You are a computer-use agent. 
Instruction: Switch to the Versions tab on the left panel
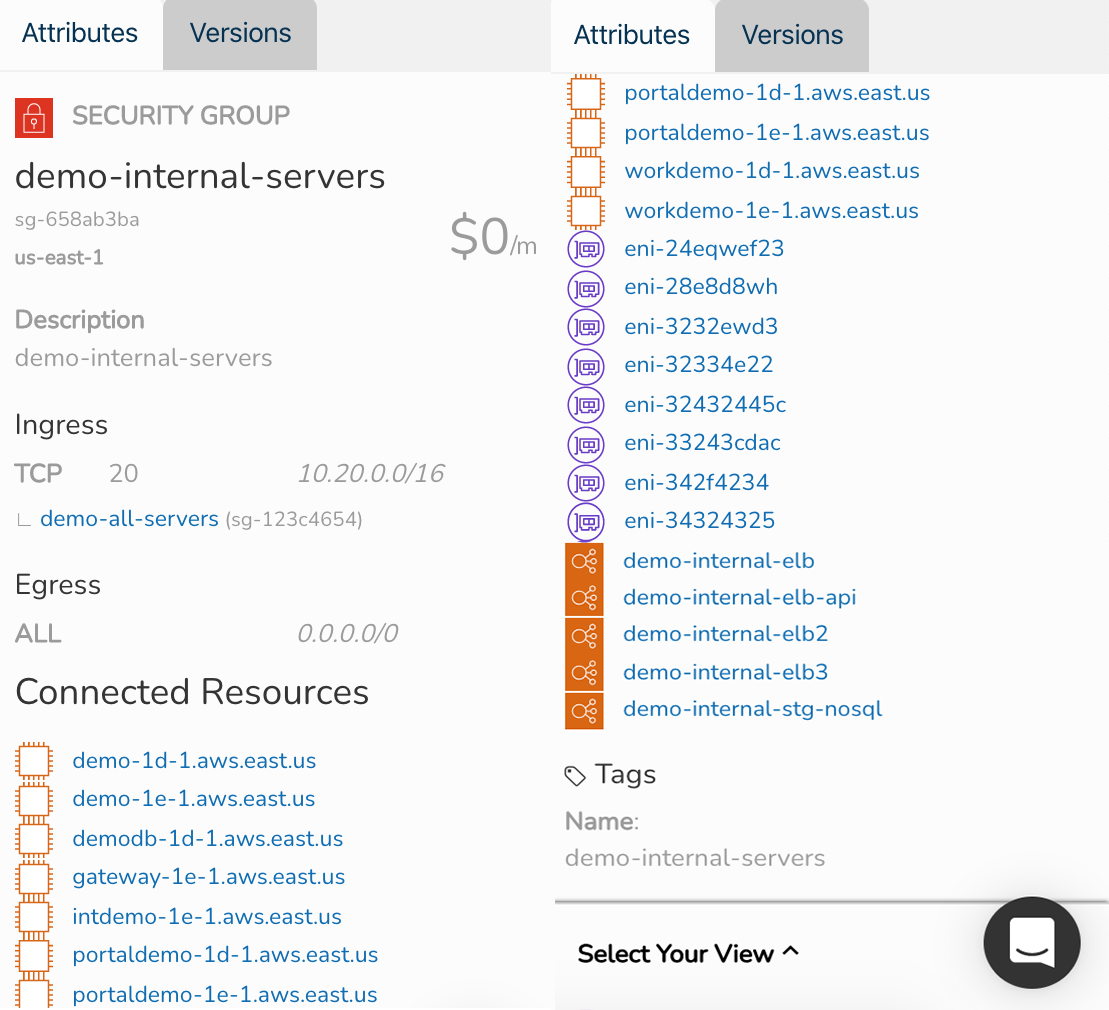(239, 33)
